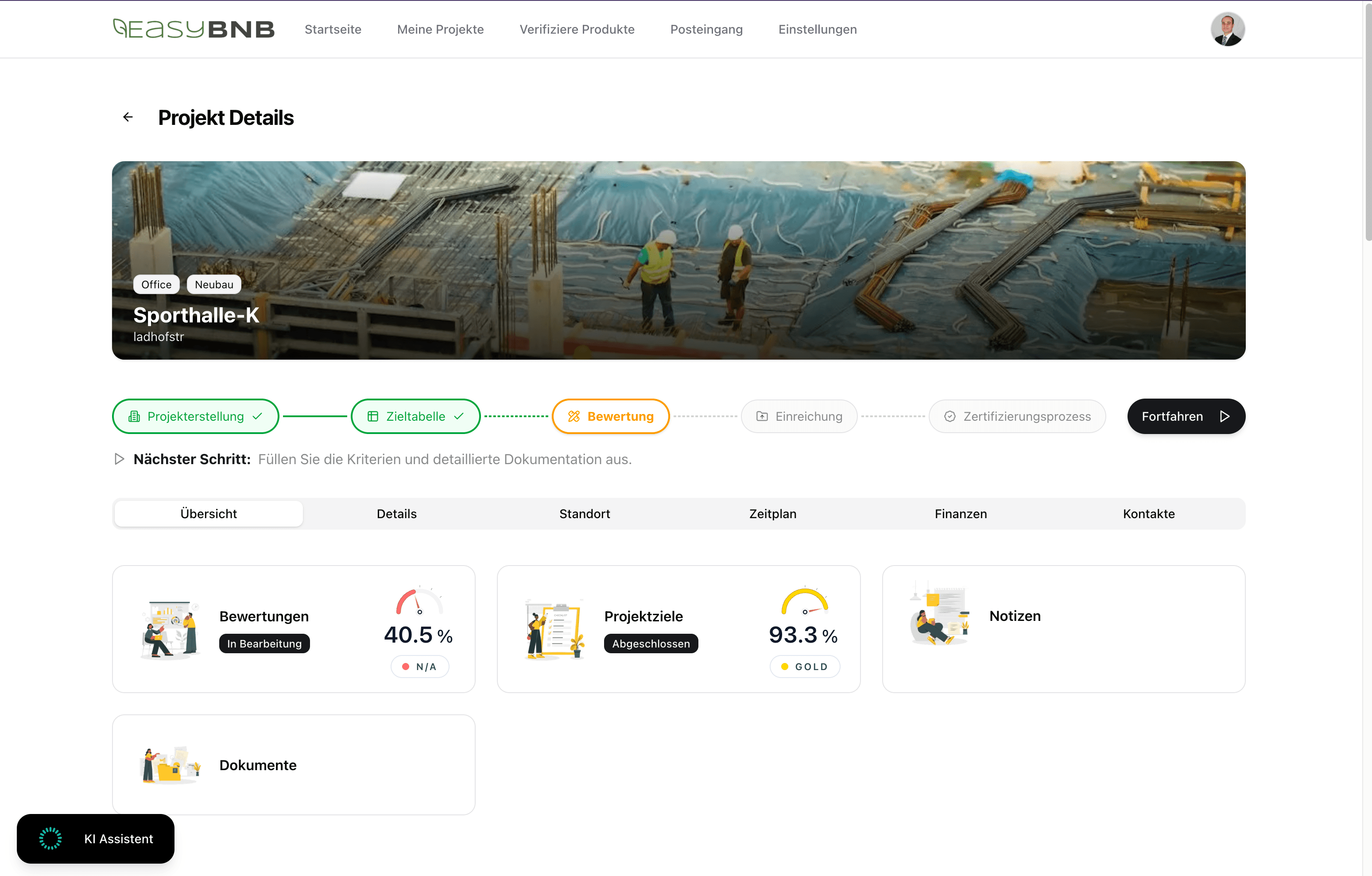Click the Einreichung step
Image resolution: width=1372 pixels, height=876 pixels.
point(799,417)
